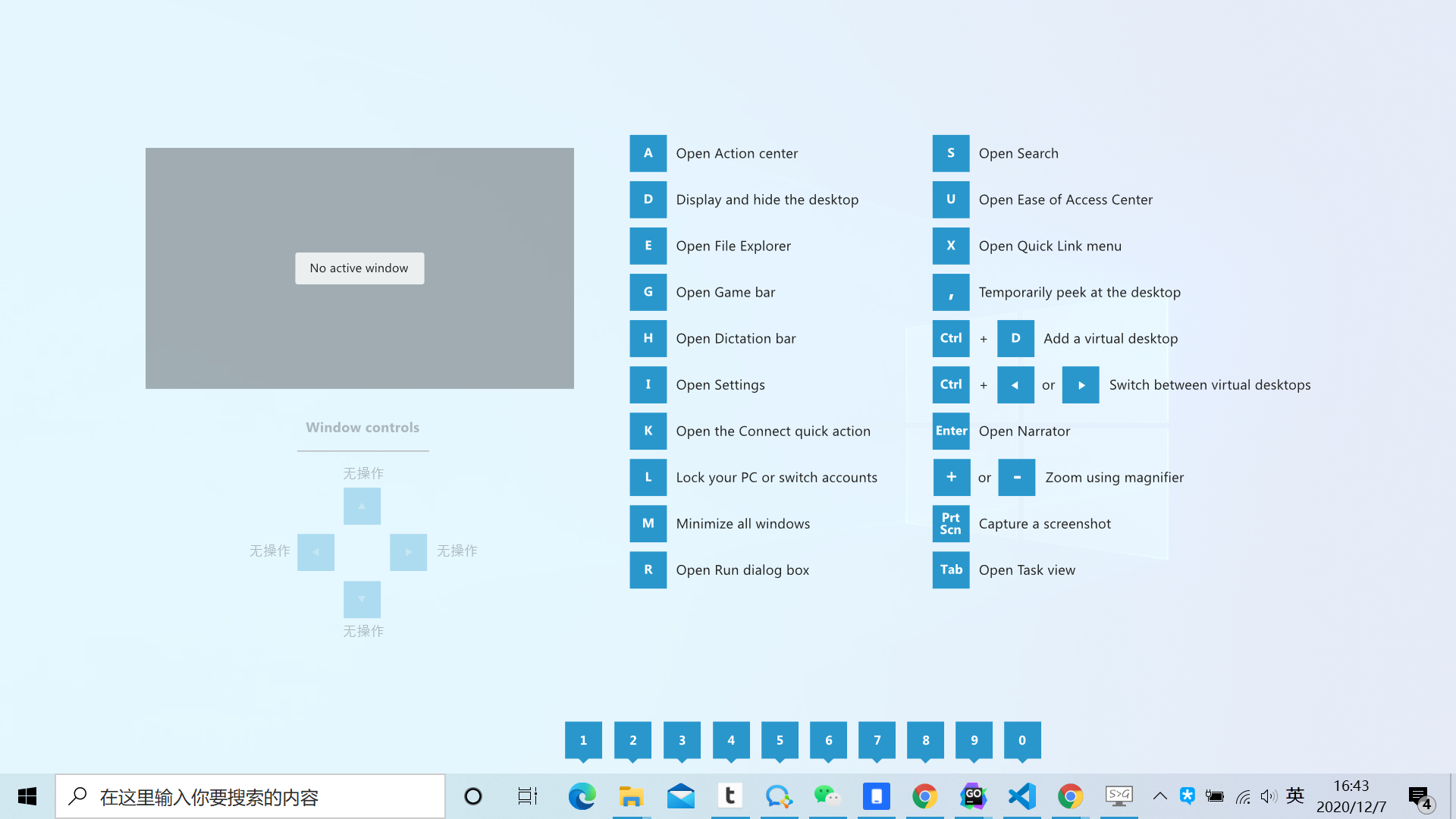1456x819 pixels.
Task: Open WeChat from the taskbar
Action: tap(827, 796)
